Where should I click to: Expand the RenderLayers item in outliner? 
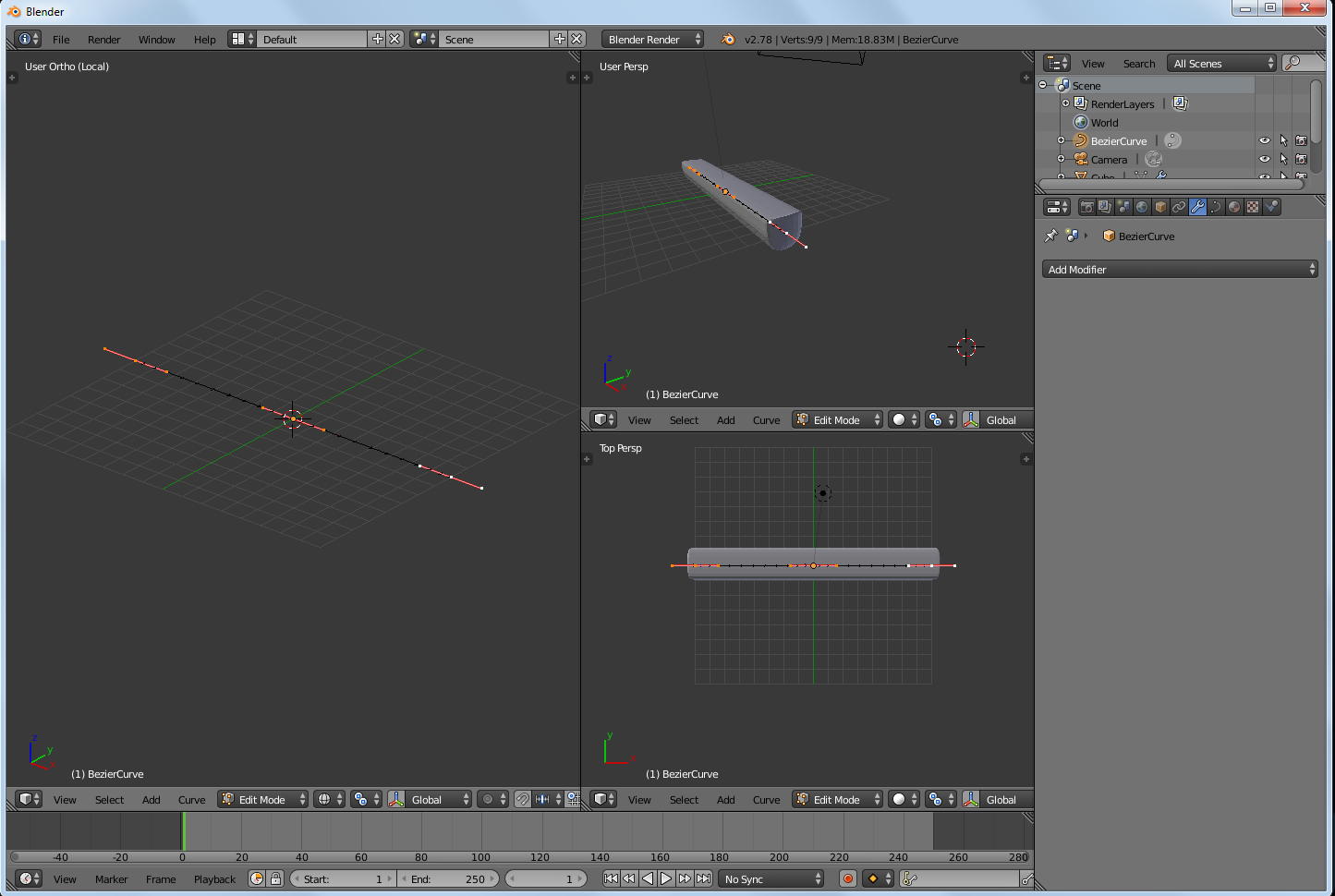[1065, 103]
